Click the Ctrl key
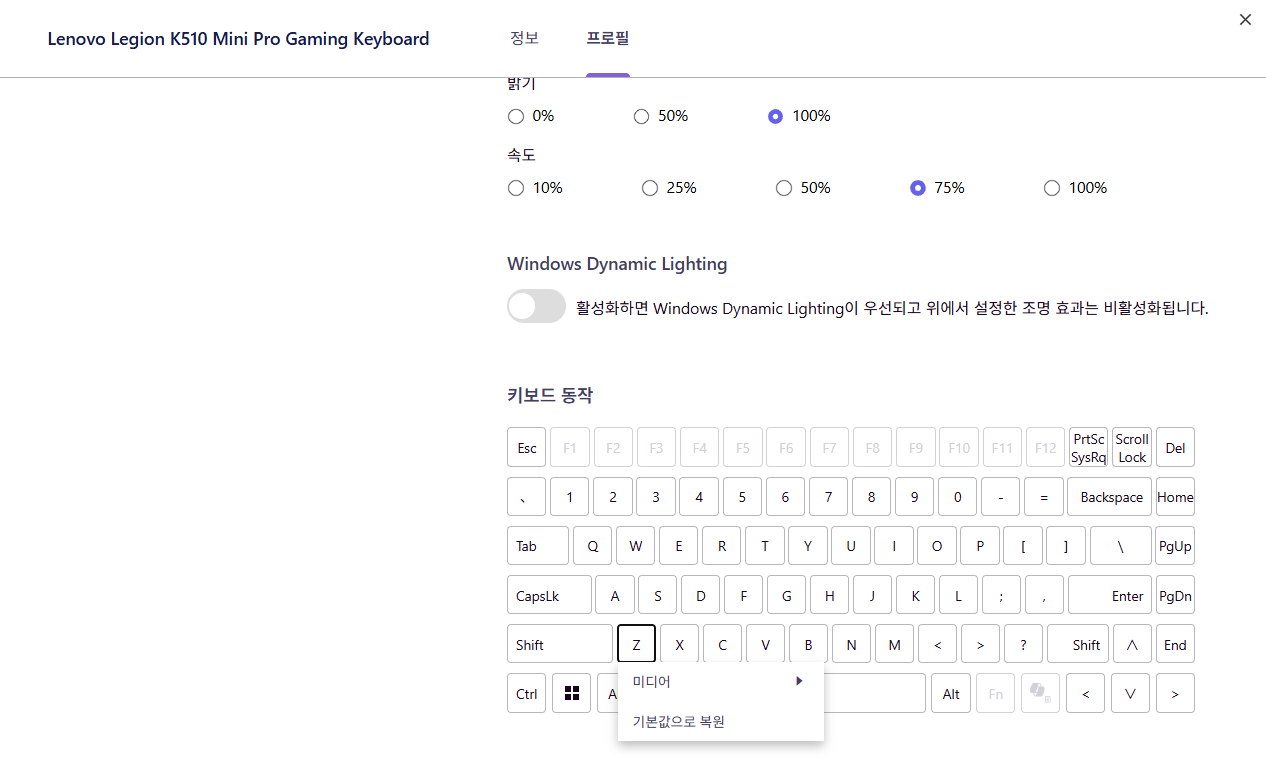Viewport: 1266px width, 765px height. click(x=527, y=693)
